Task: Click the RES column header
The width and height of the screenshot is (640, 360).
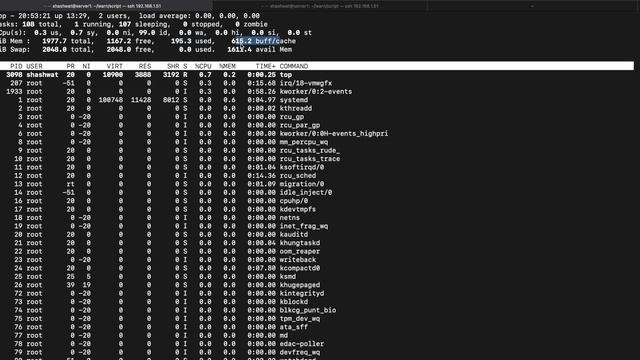Action: 145,66
